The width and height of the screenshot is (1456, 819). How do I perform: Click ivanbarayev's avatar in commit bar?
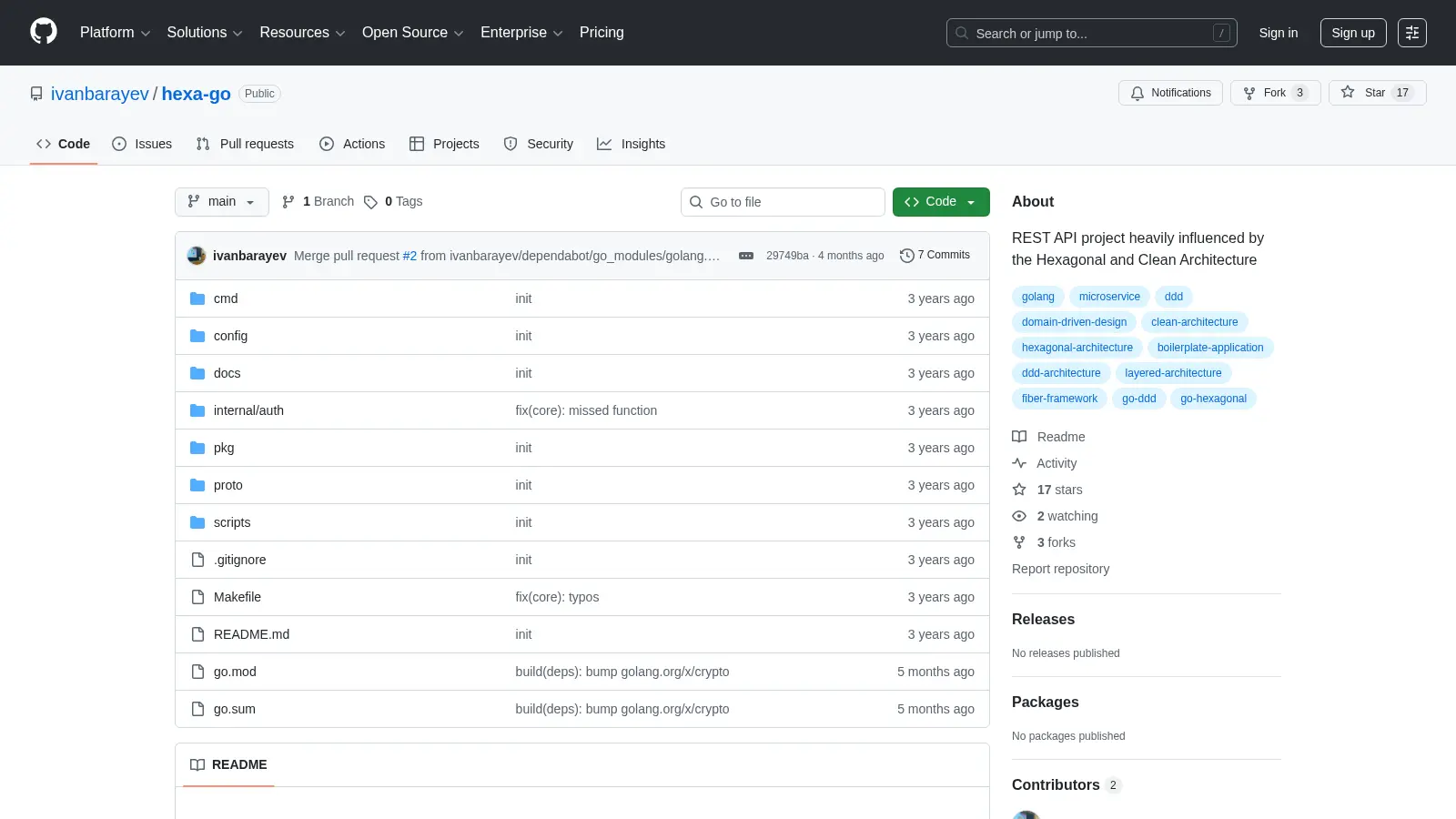(197, 256)
